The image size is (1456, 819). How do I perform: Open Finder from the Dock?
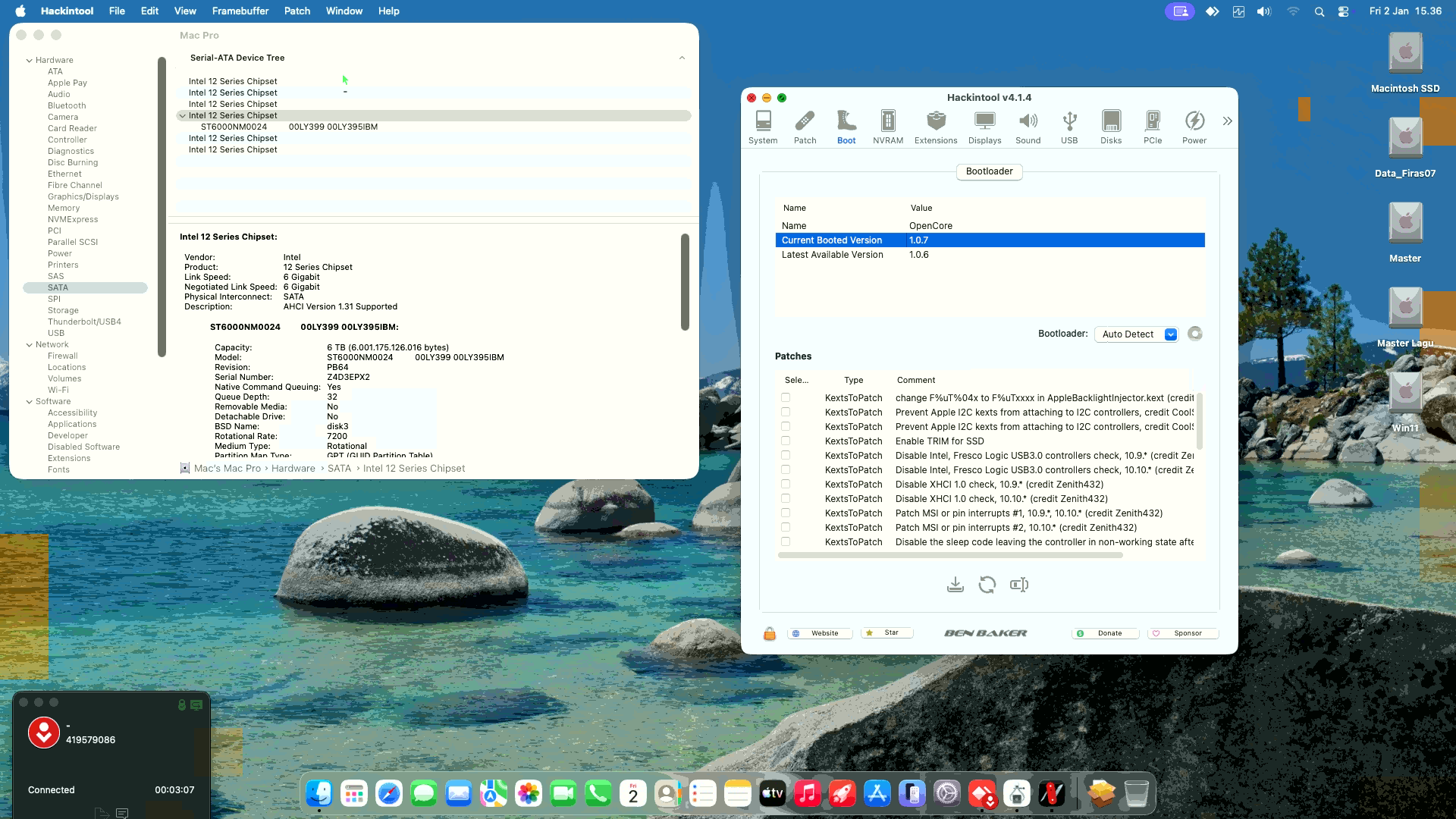coord(319,794)
